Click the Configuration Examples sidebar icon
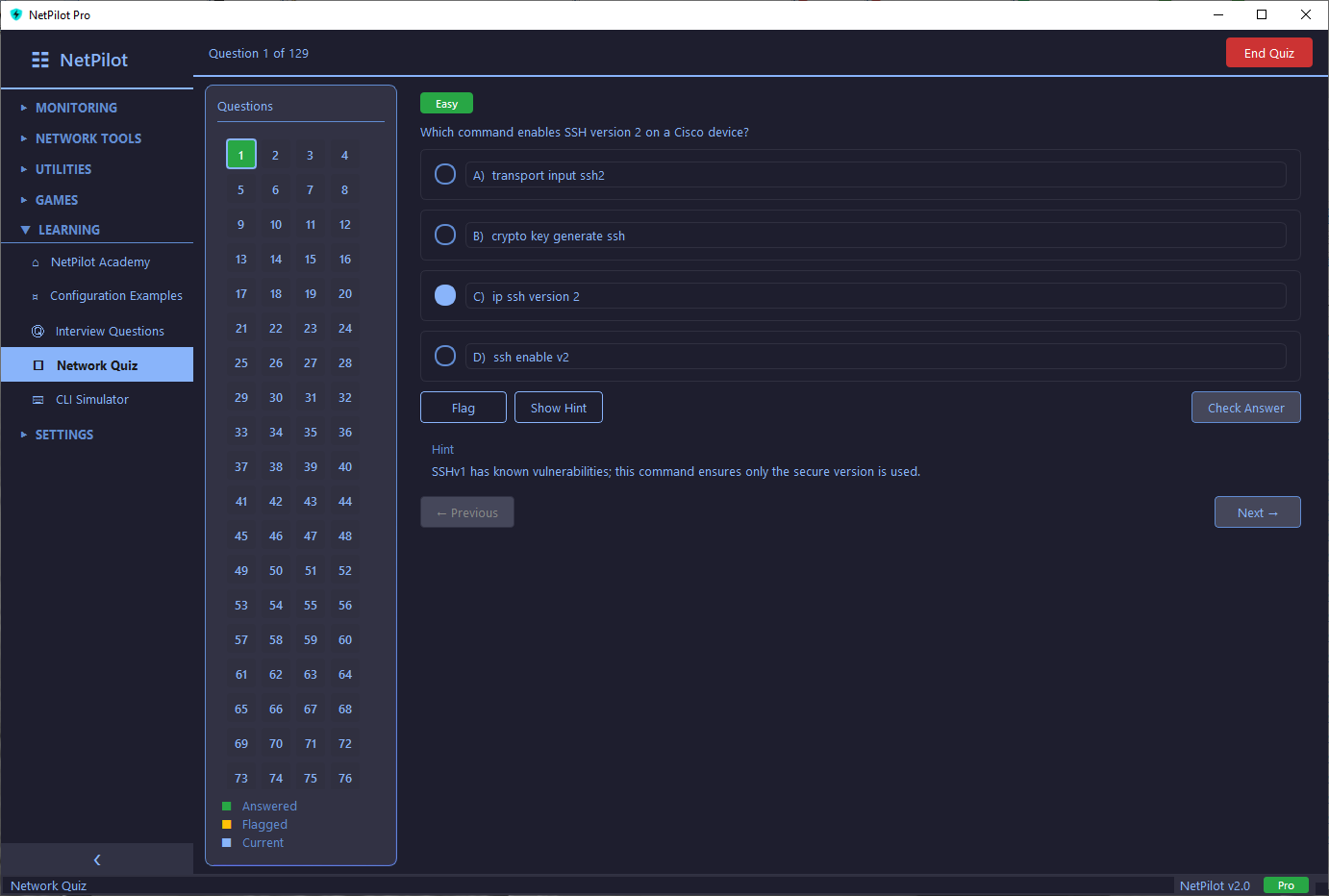 36,296
